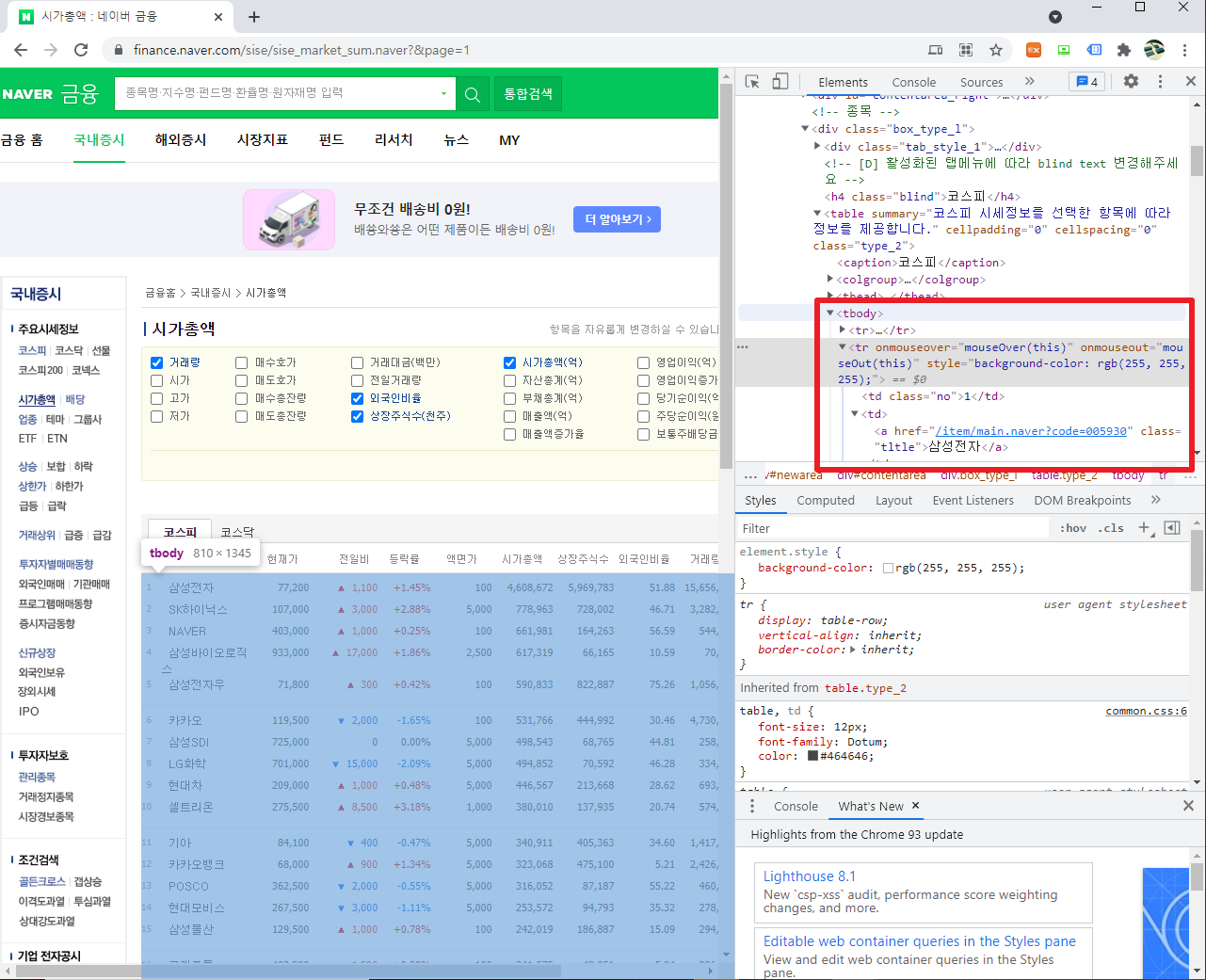The width and height of the screenshot is (1206, 980).
Task: Uncheck the 거래량 checkbox
Action: (157, 362)
